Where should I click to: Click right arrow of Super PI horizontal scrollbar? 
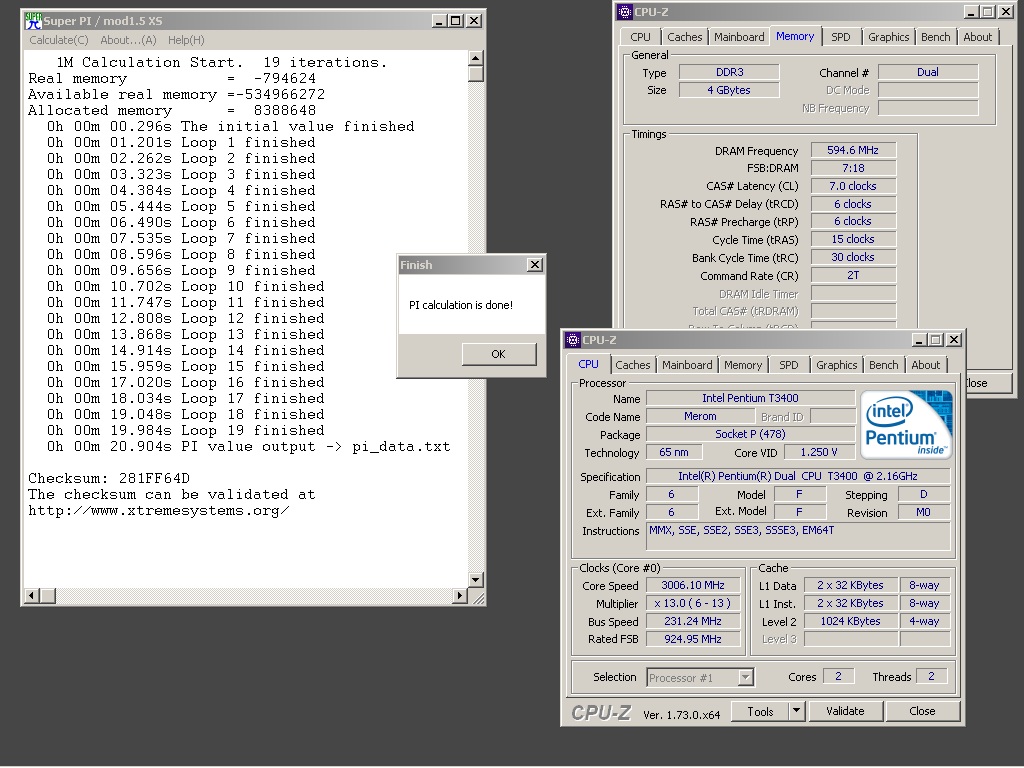click(x=460, y=595)
